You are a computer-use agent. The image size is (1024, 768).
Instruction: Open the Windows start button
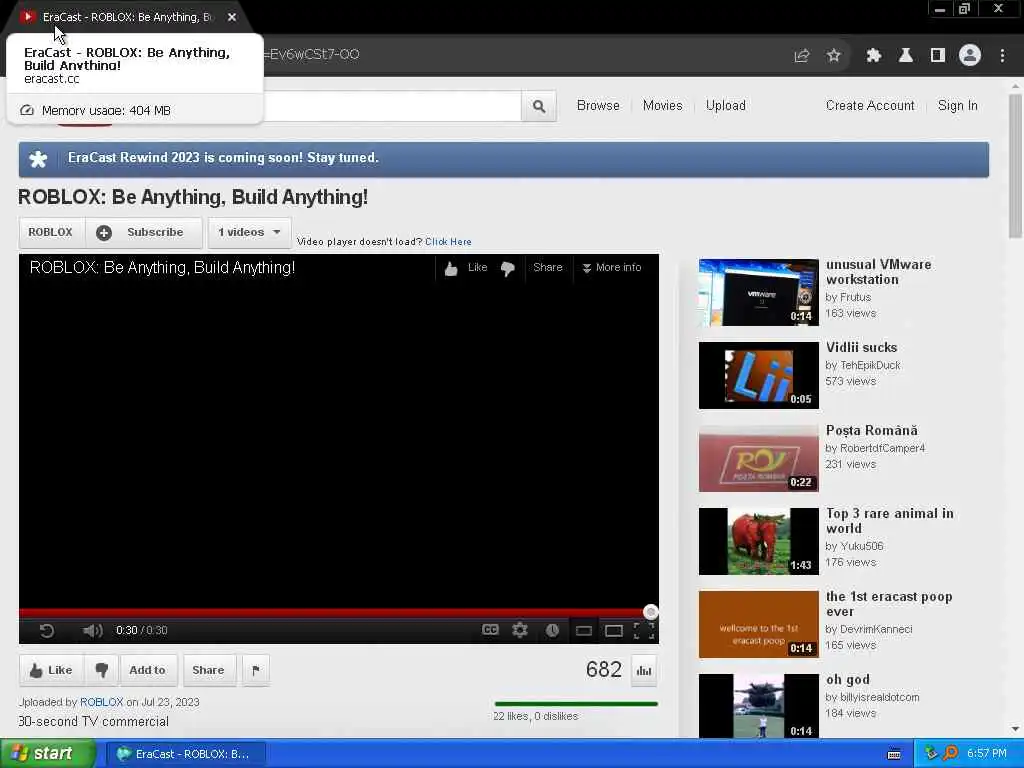click(47, 754)
